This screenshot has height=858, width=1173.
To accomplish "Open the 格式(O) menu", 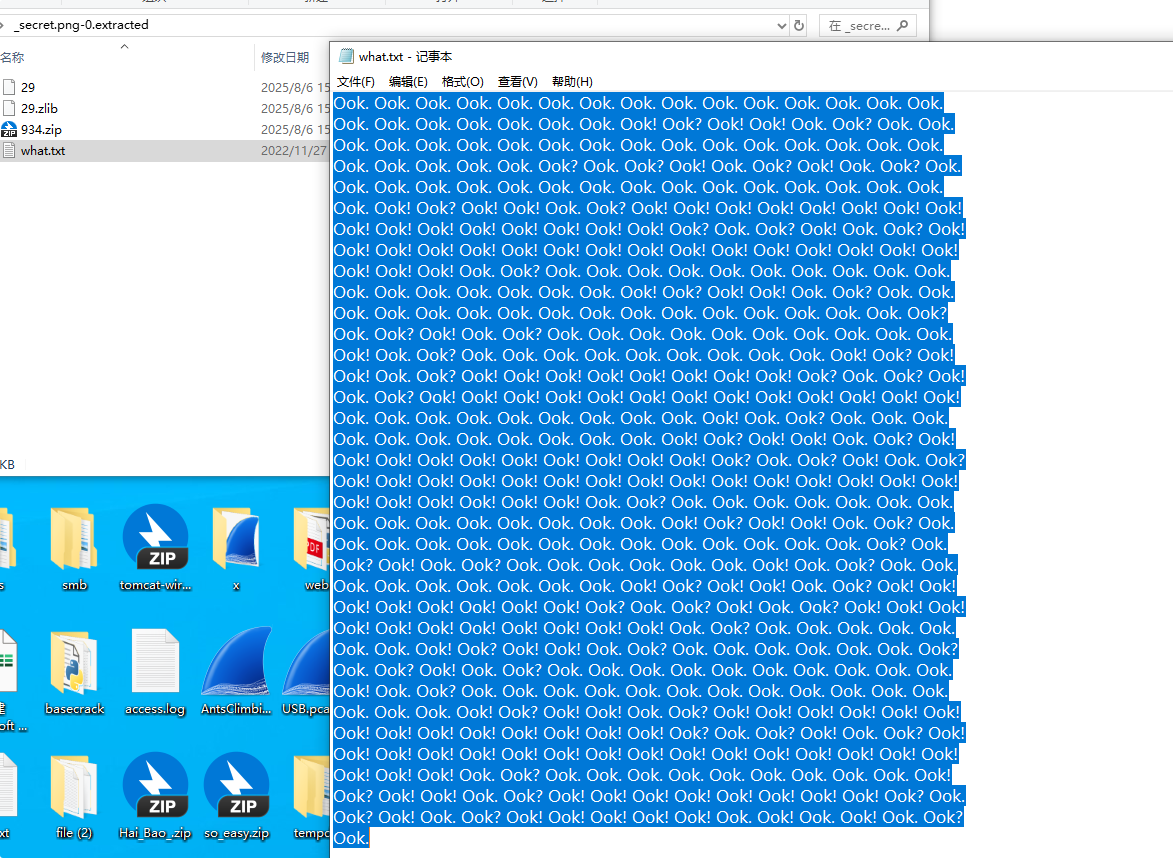I will 462,82.
